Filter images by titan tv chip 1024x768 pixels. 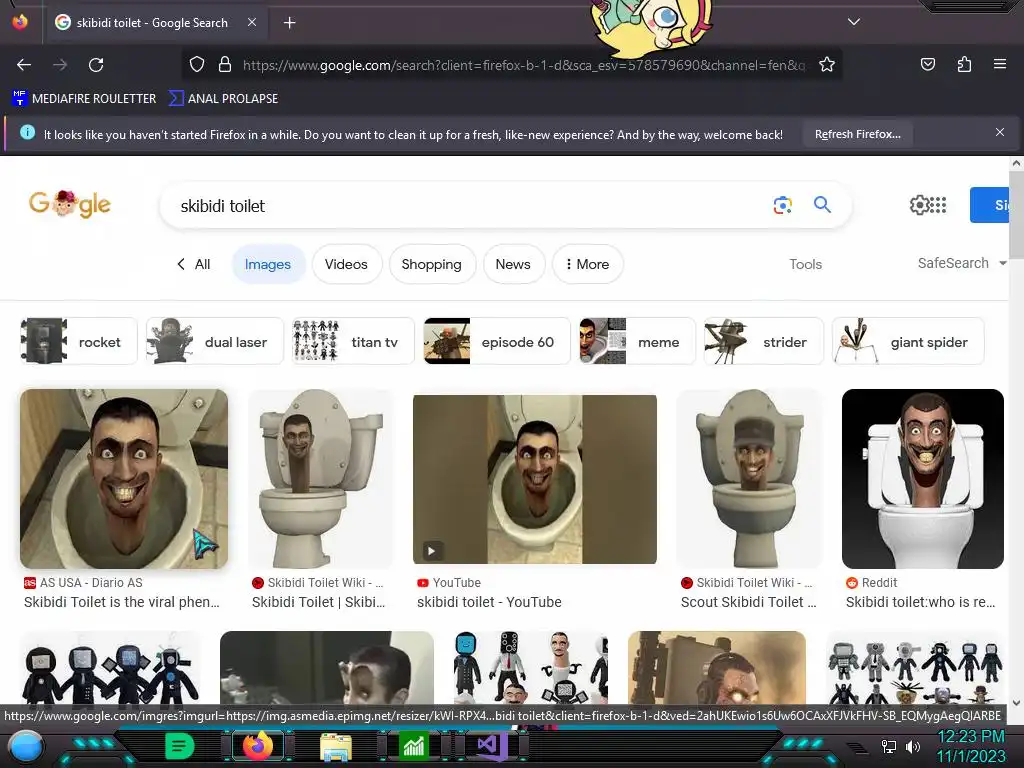353,342
